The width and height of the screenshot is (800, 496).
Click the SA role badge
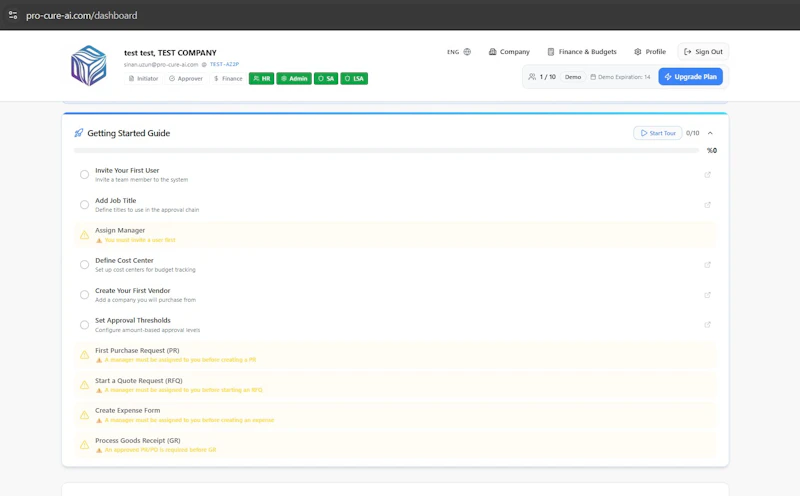pyautogui.click(x=326, y=79)
